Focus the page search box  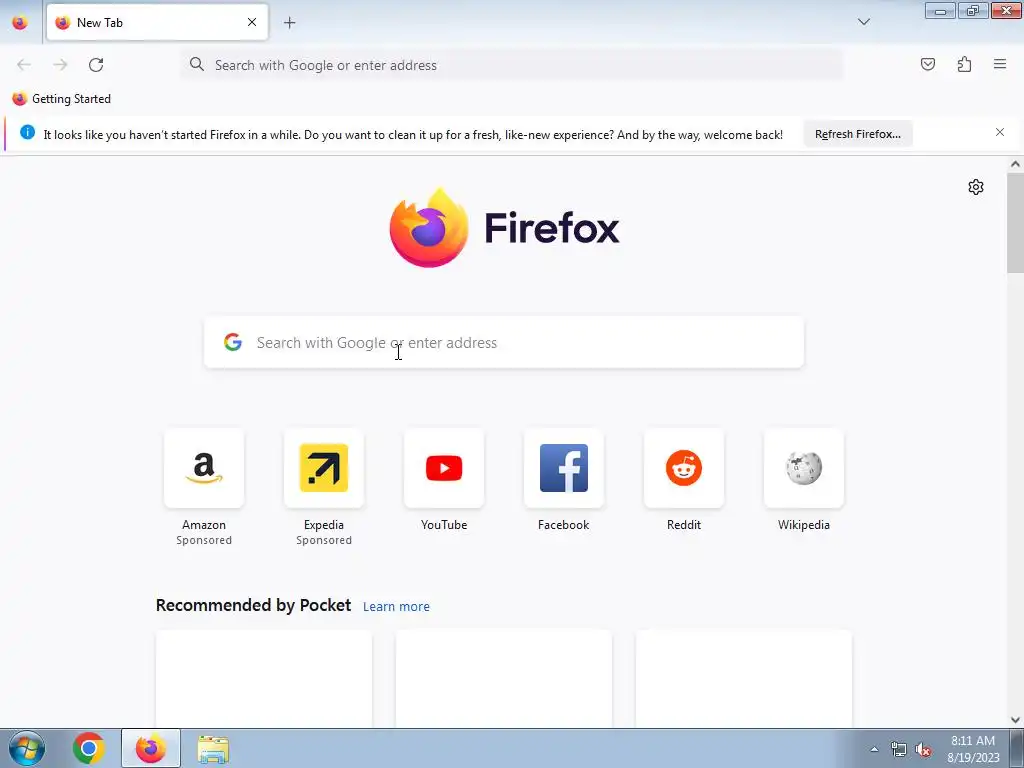tap(504, 342)
